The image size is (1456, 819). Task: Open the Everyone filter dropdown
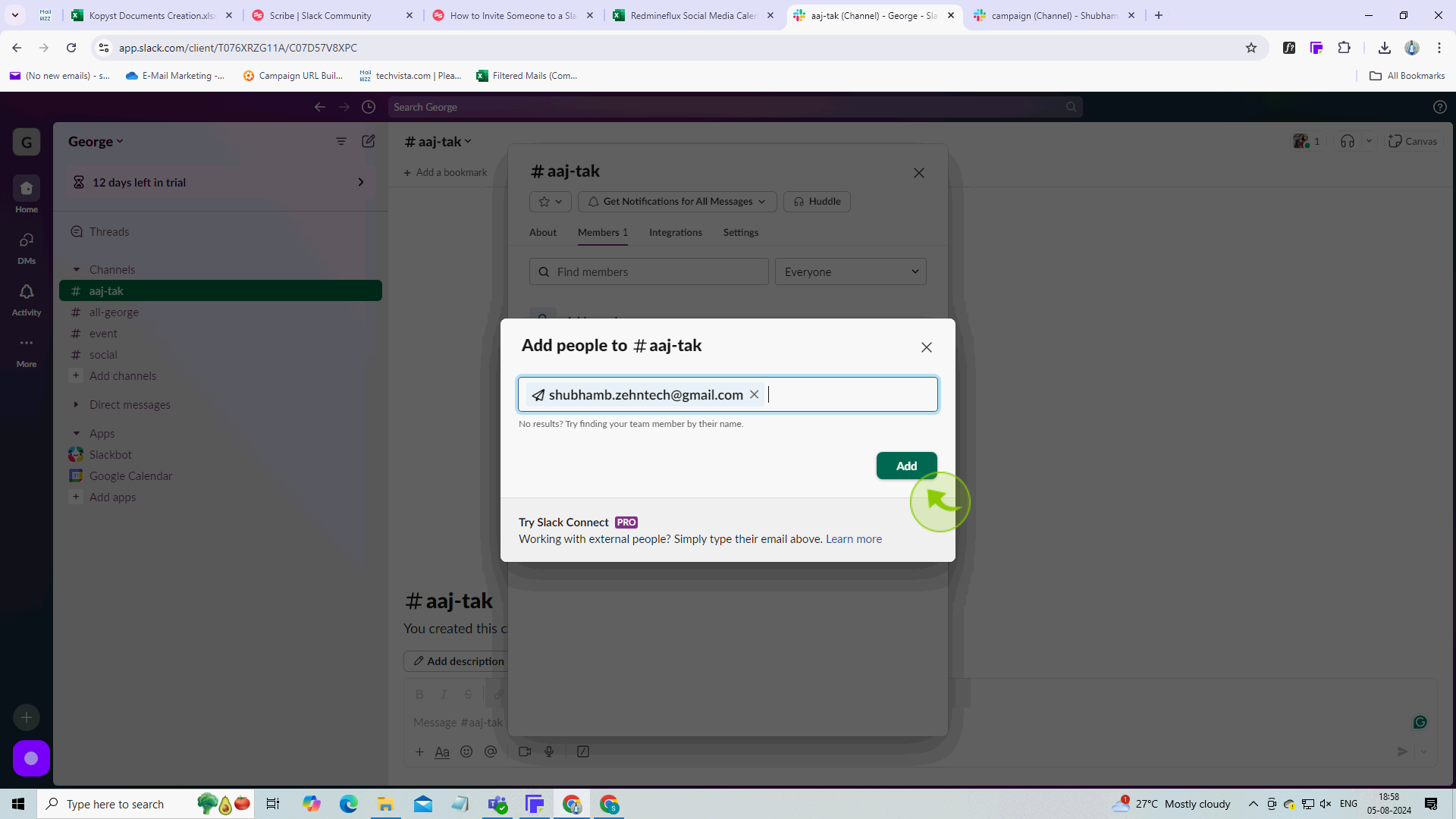(850, 272)
